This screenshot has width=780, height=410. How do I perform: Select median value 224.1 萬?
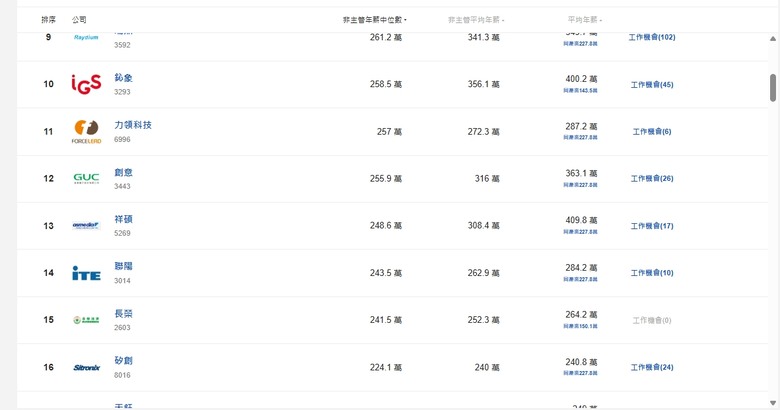tap(386, 367)
